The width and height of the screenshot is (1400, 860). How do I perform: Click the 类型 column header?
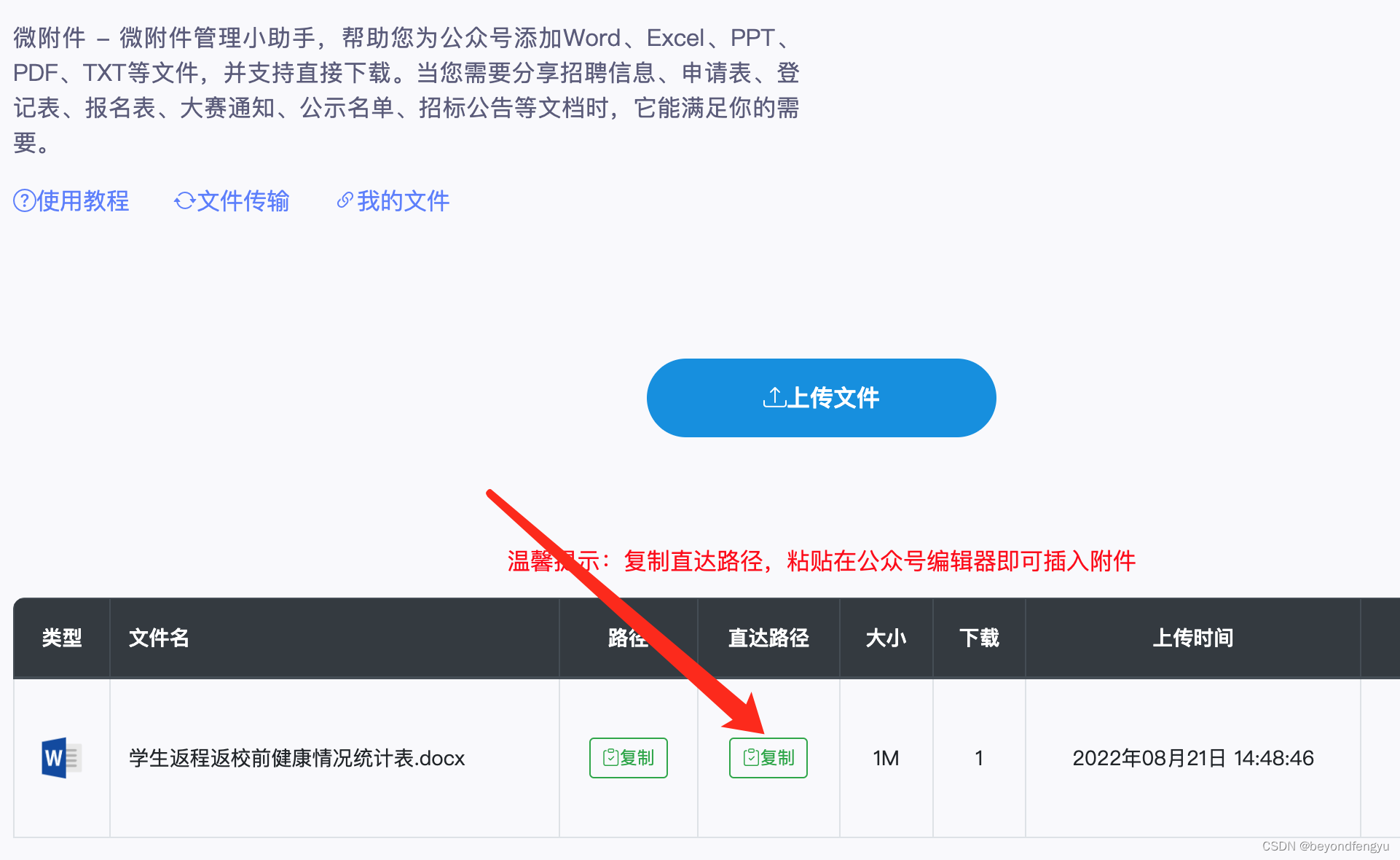tap(62, 638)
